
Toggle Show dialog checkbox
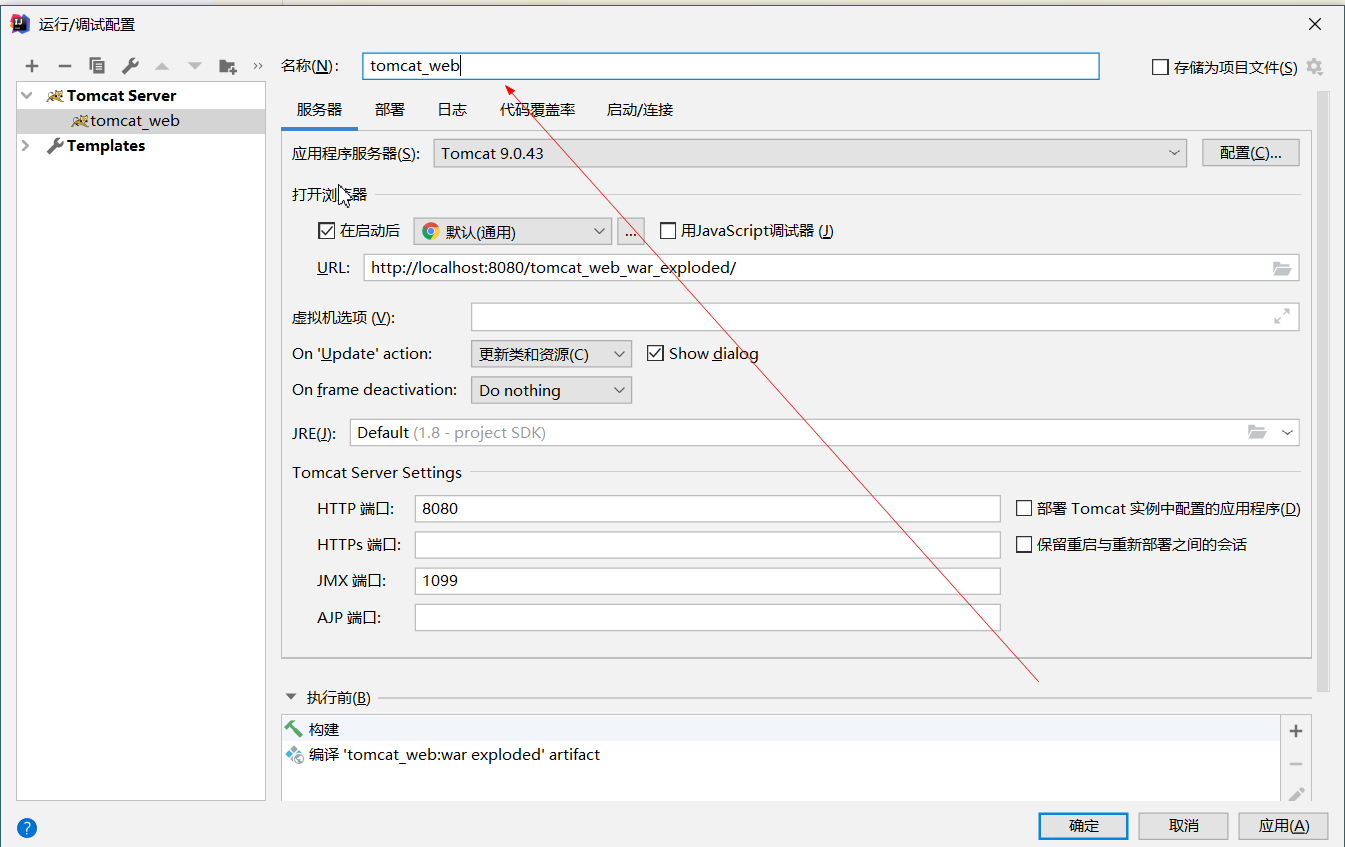point(656,353)
